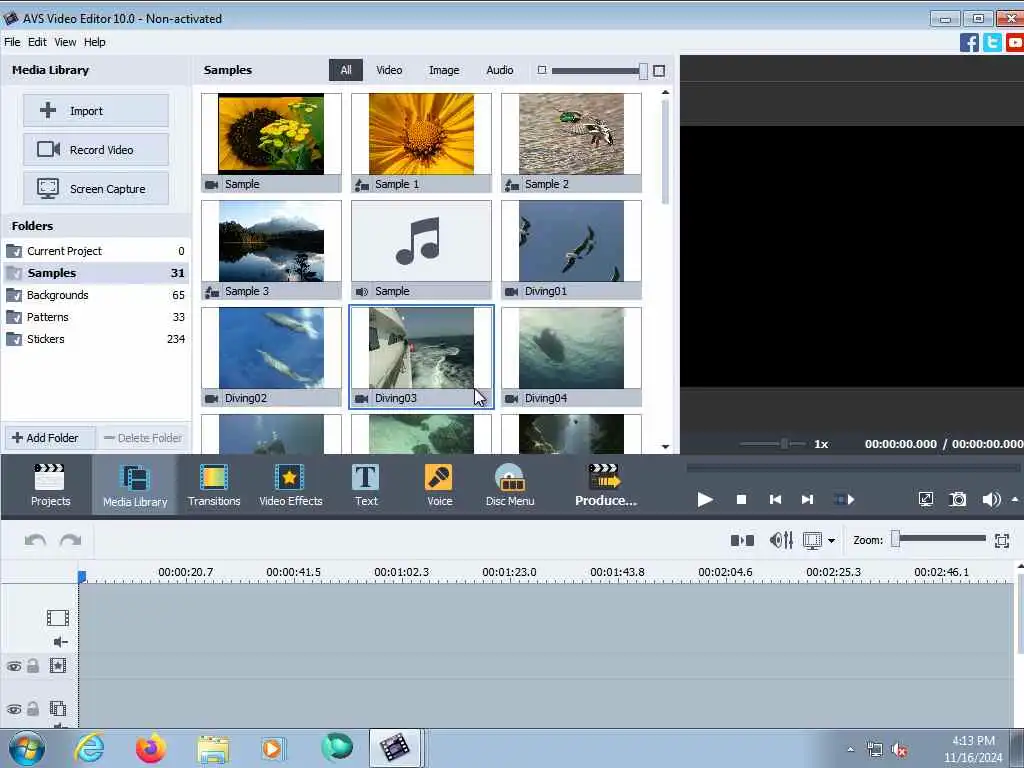Click Delete Folder button
Screen dimensions: 1024x768
(x=143, y=438)
